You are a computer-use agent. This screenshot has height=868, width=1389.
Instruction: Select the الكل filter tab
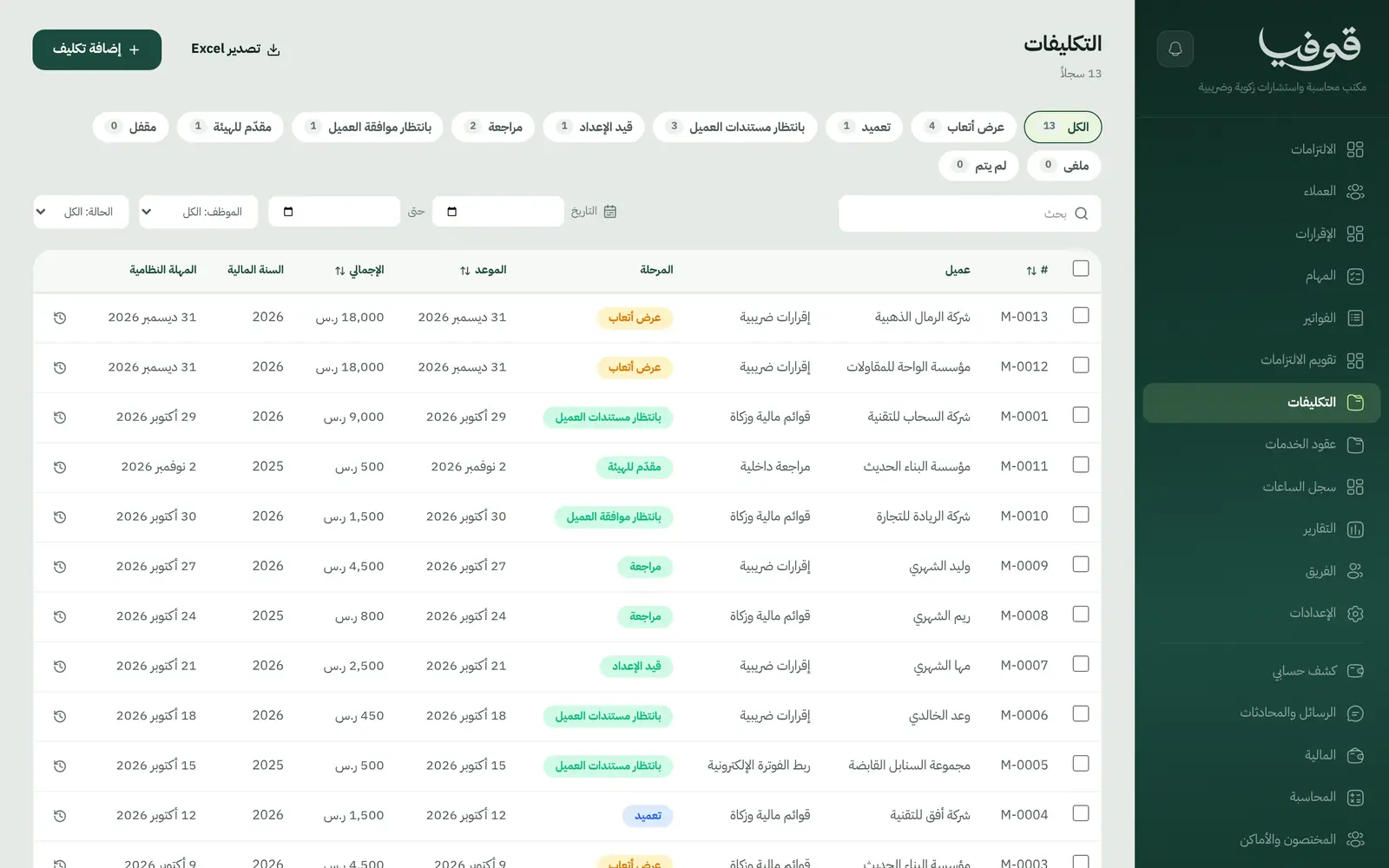click(1063, 127)
